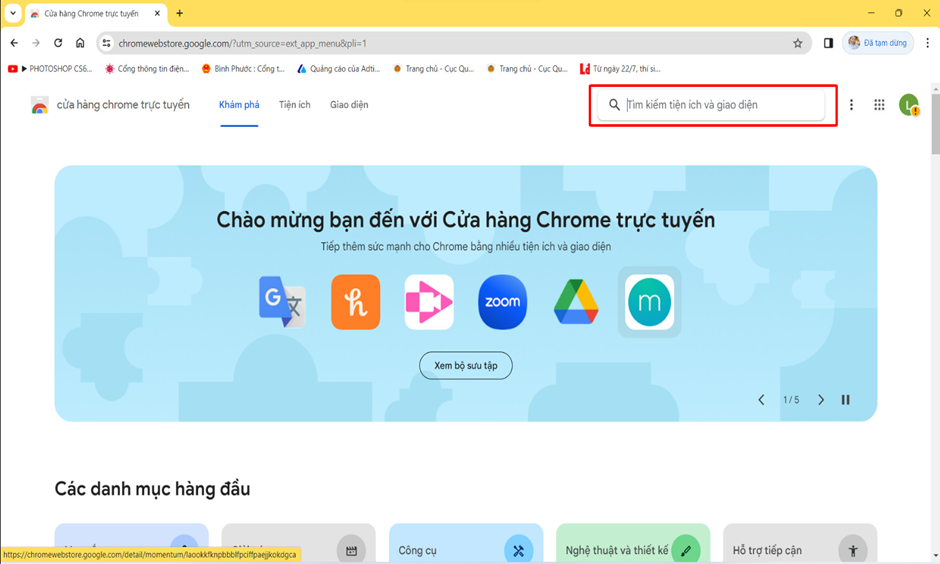The image size is (940, 564).
Task: Open a new tab with the plus button
Action: pos(179,13)
